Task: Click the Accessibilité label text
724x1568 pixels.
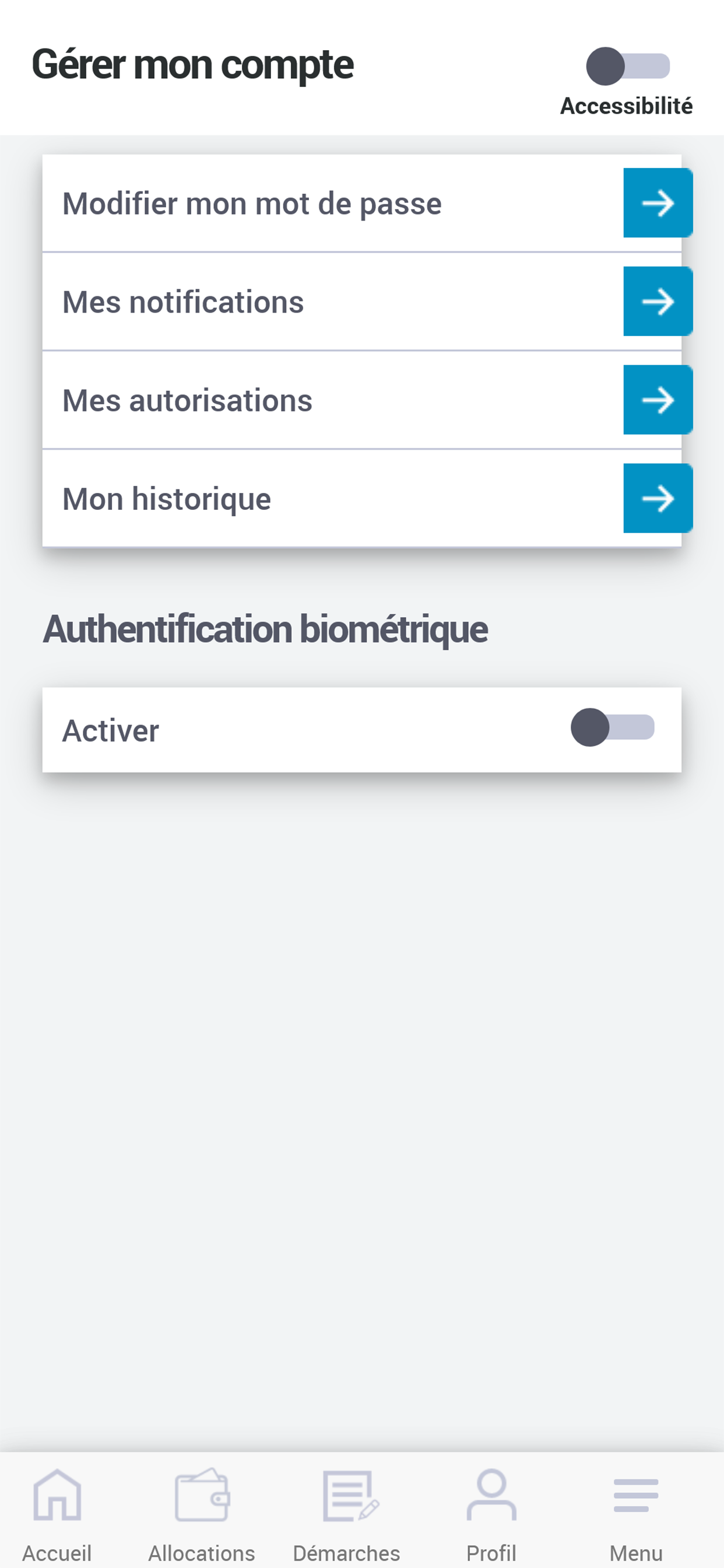Action: coord(626,106)
